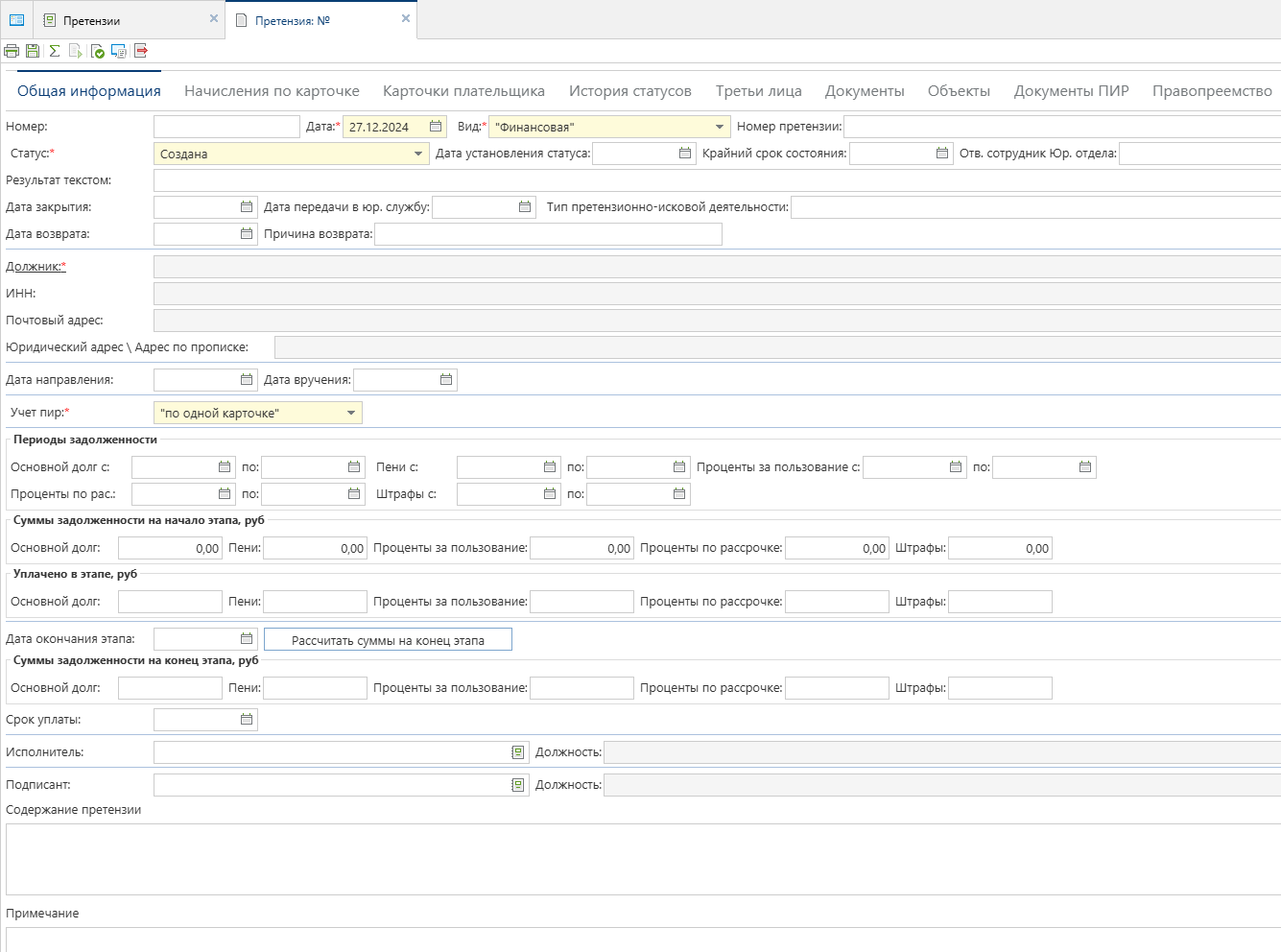Click Основной долг field under Уплачено в этапе
Image resolution: width=1281 pixels, height=952 pixels.
(170, 602)
